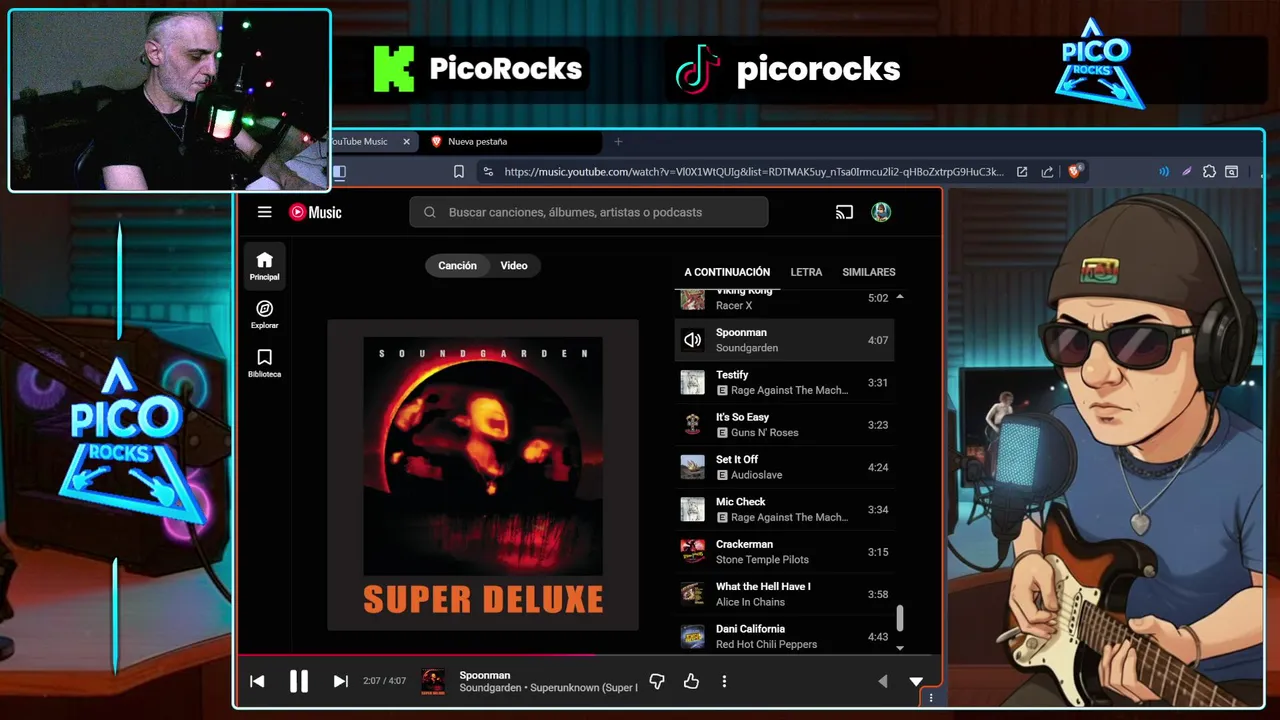Open Biblioteca in sidebar
This screenshot has width=1280, height=720.
pos(265,364)
